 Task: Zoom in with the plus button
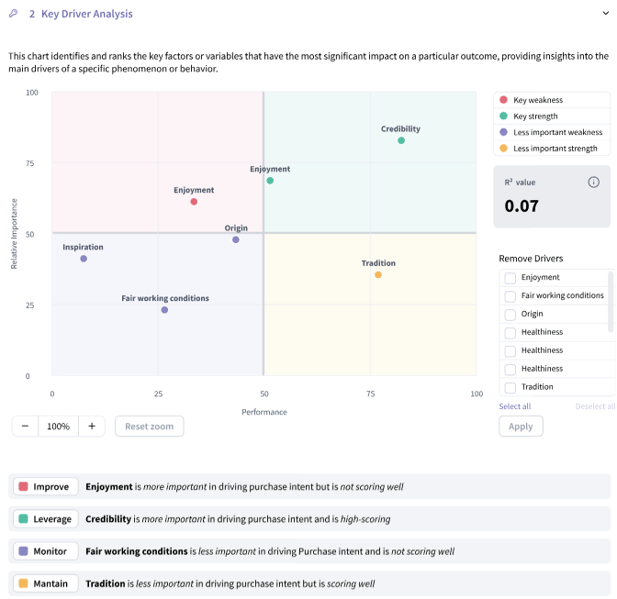[x=92, y=426]
